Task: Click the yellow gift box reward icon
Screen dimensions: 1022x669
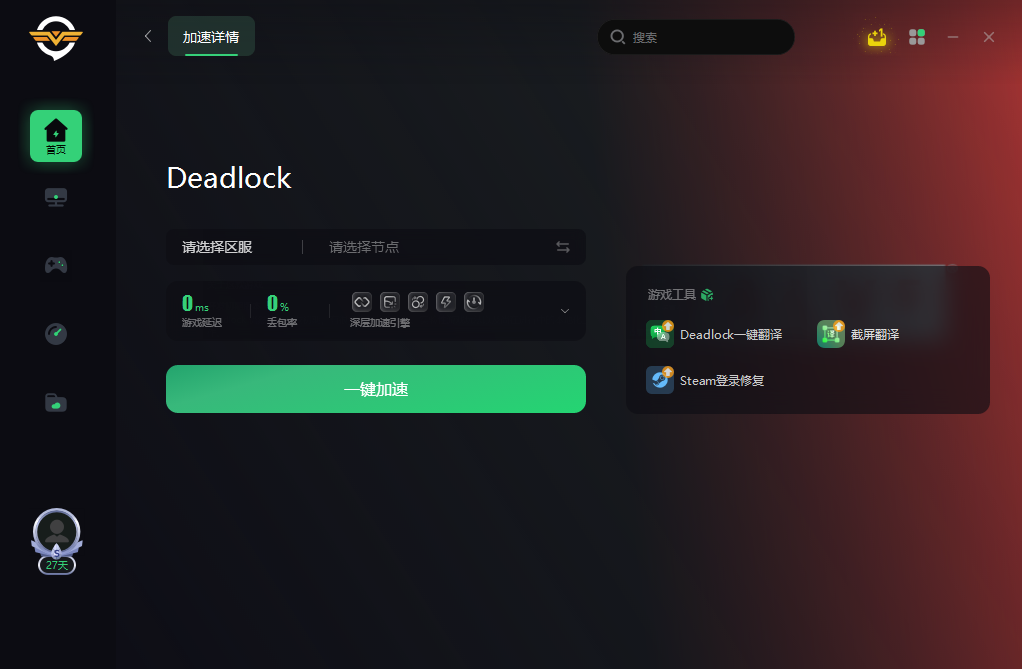Action: coord(877,37)
